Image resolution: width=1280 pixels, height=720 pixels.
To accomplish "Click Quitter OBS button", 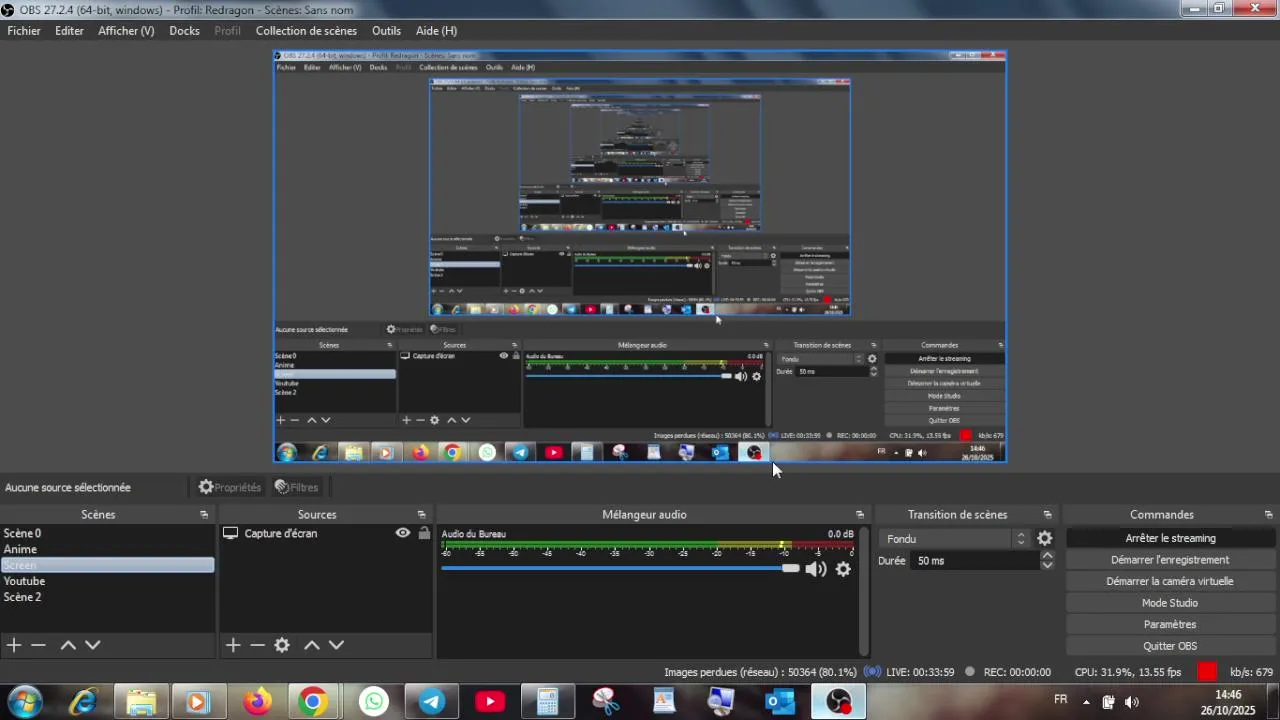I will [1170, 646].
